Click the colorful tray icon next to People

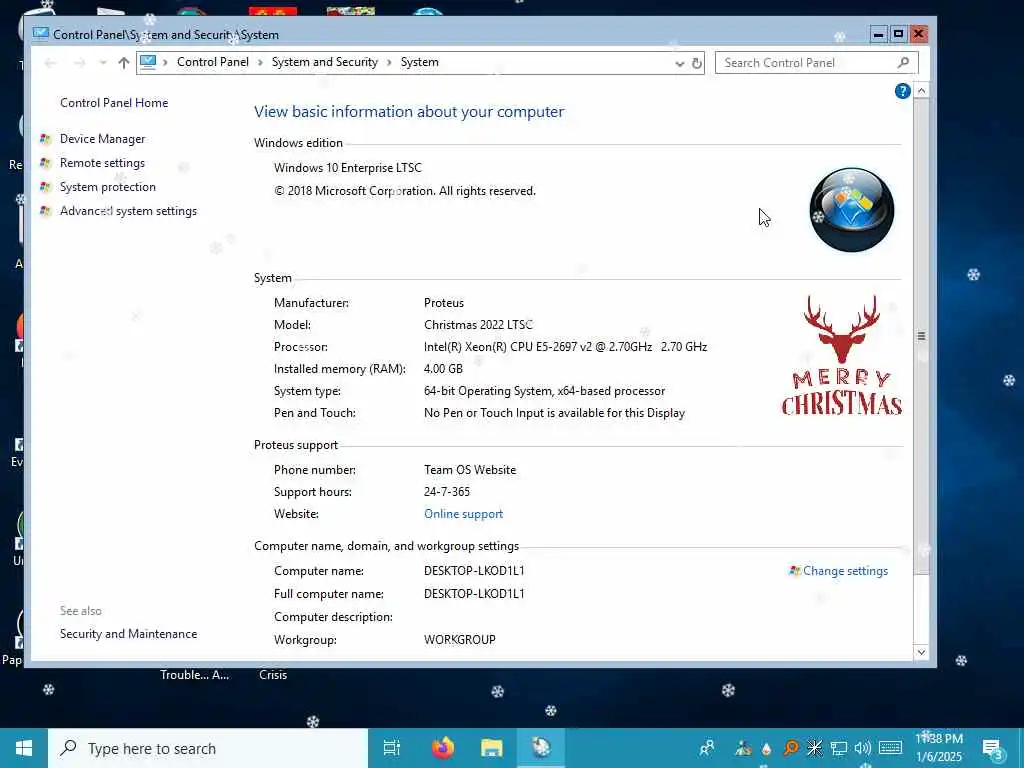click(x=743, y=748)
